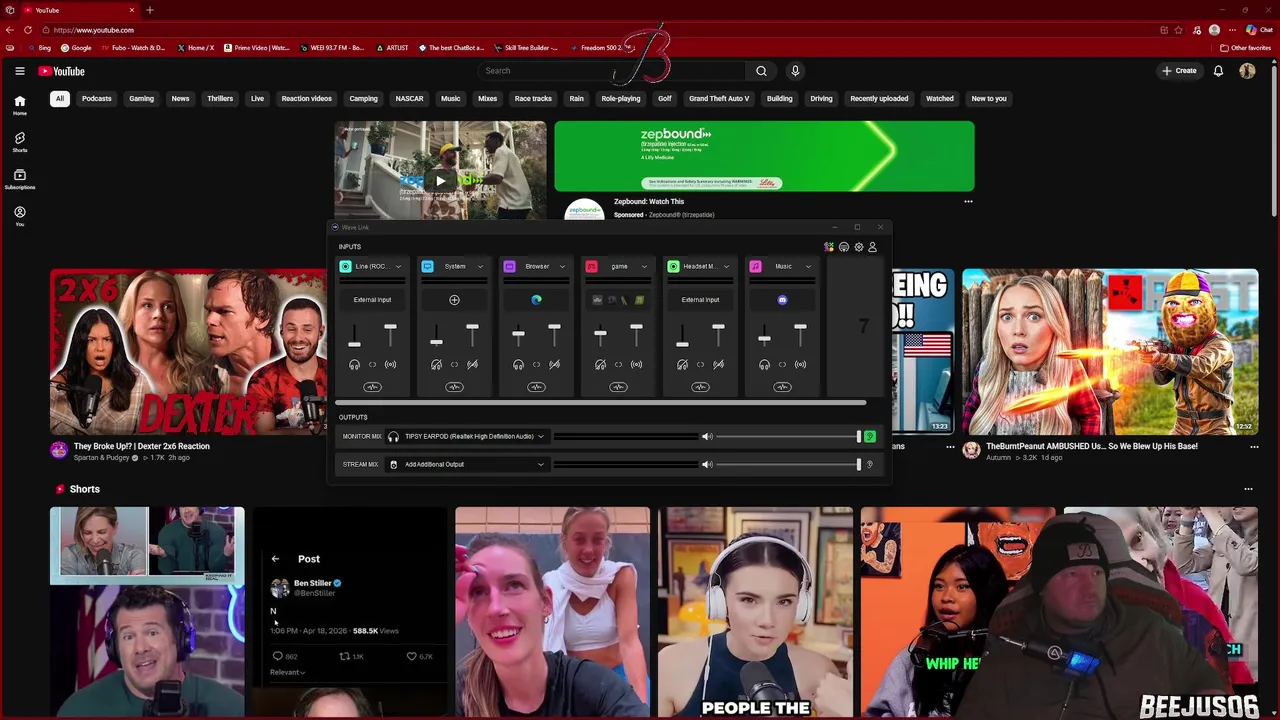Screen dimensions: 1280x720
Task: Select the Podcasts filter chip
Action: coord(97,99)
